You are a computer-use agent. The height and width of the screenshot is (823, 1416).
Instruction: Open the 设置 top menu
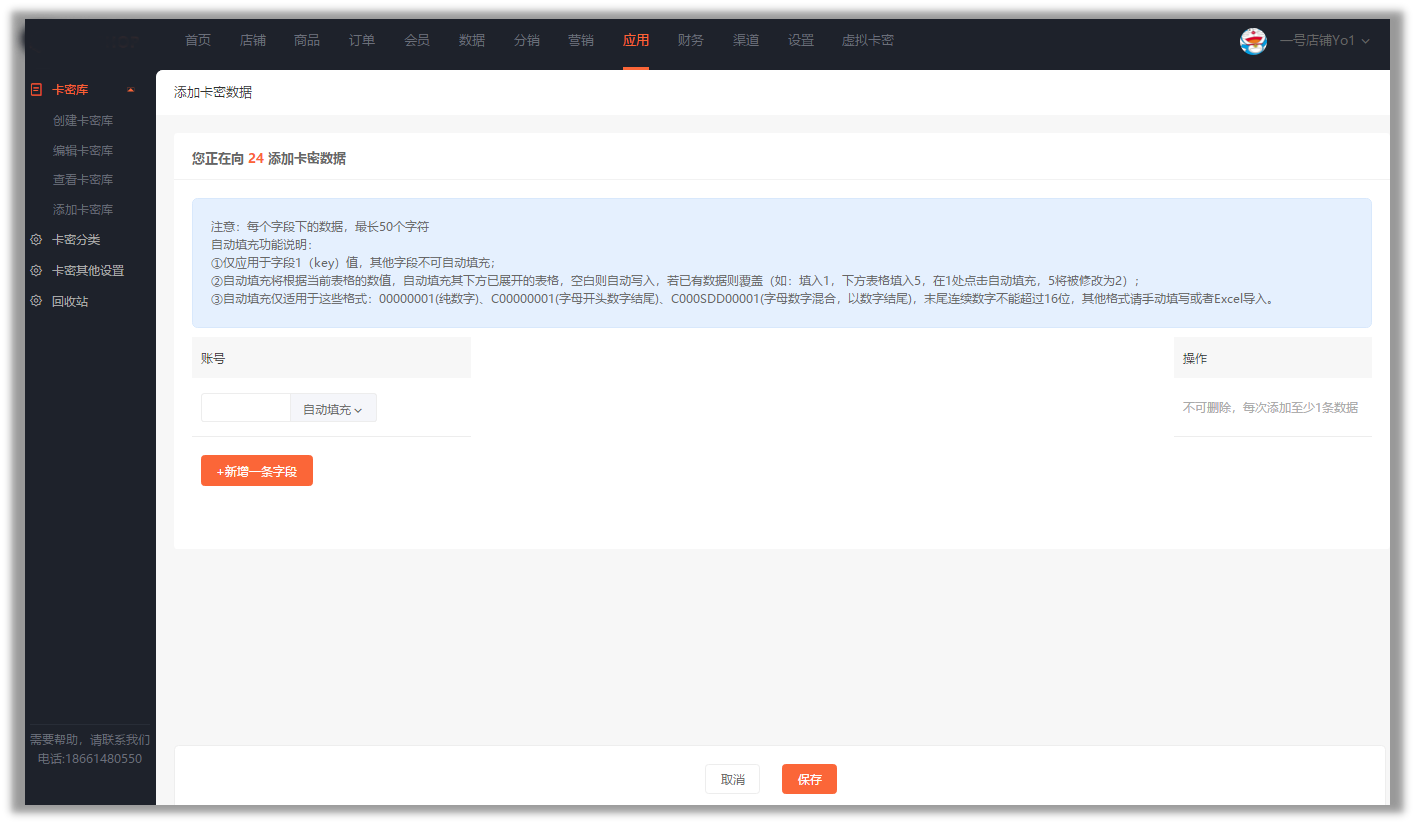[801, 41]
